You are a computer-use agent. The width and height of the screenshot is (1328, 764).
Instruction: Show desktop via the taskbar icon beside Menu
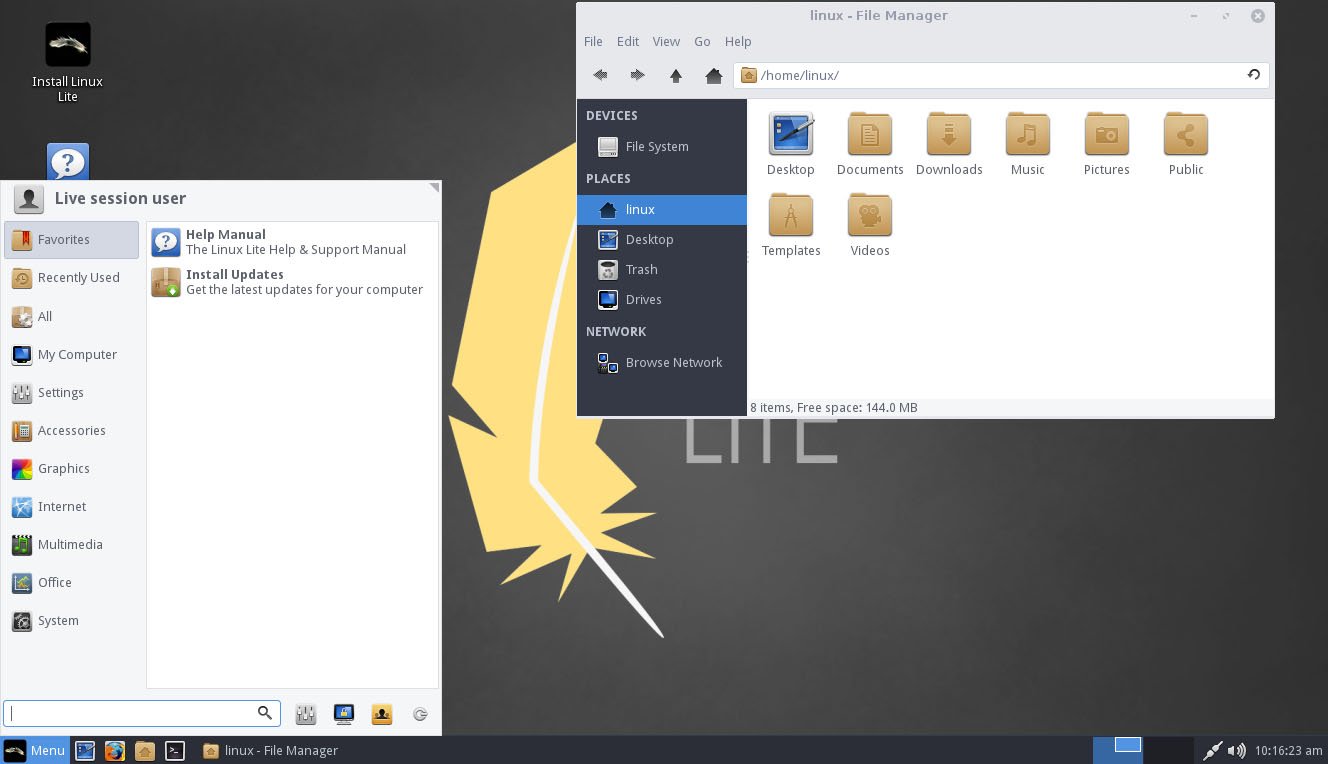85,750
